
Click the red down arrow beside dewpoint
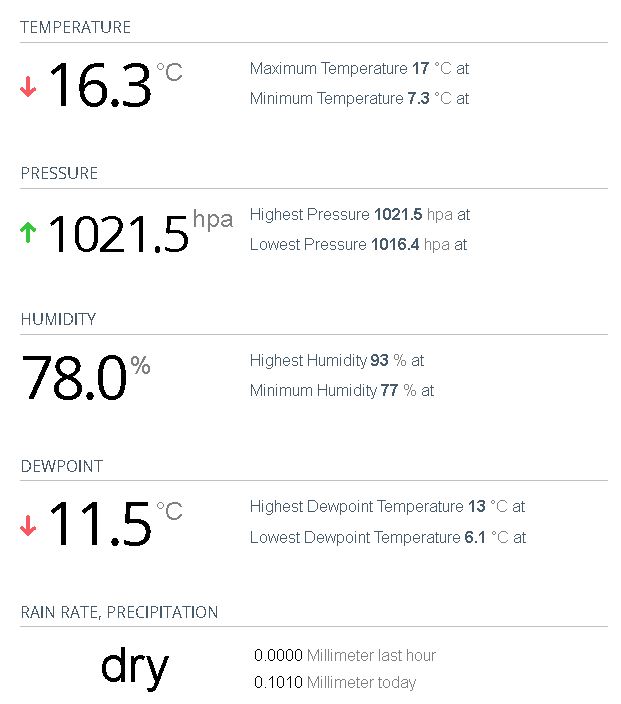click(28, 525)
